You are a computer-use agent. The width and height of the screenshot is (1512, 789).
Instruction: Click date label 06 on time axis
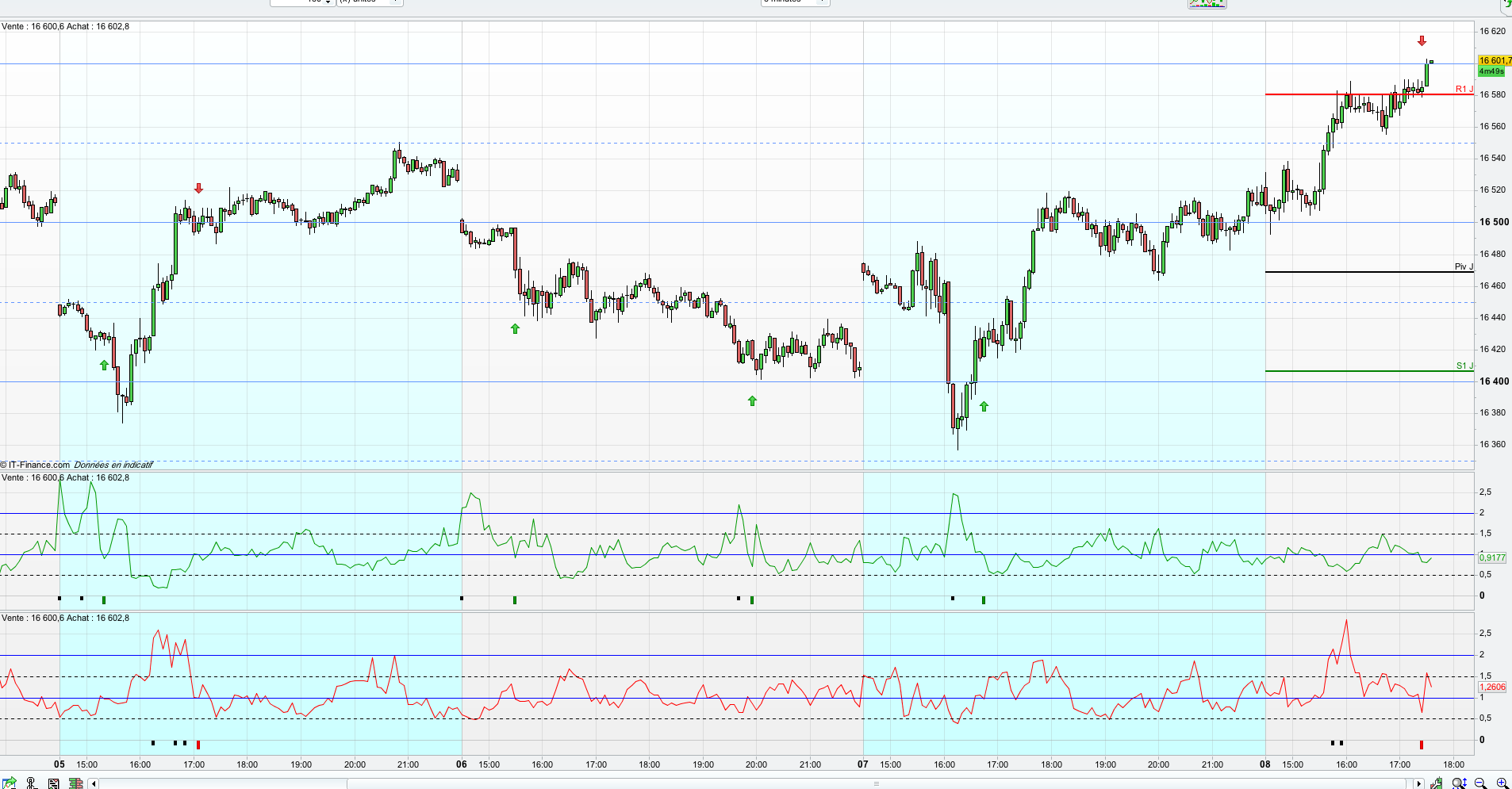462,764
